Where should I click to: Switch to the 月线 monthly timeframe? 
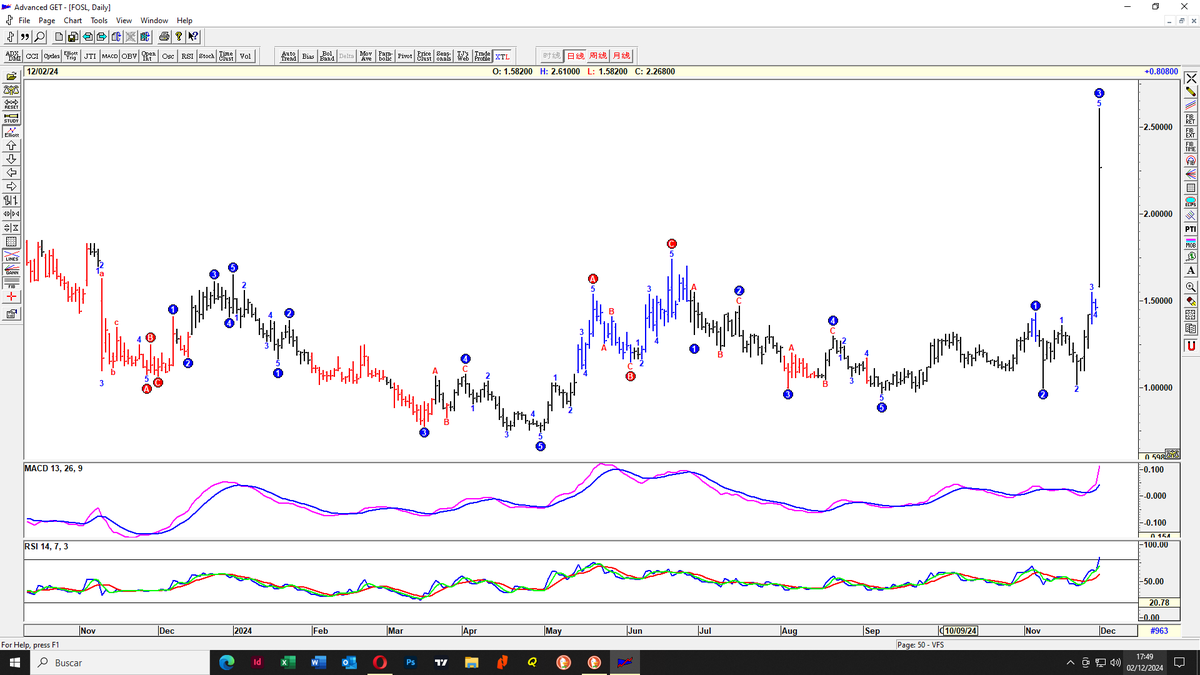621,56
